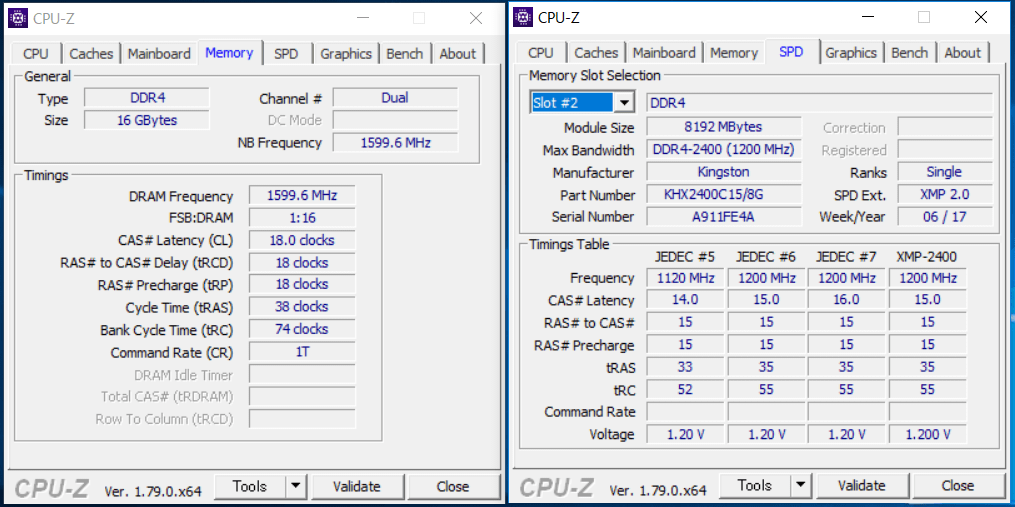This screenshot has height=507, width=1015.
Task: Expand Tools dropdown arrow in right window
Action: tap(801, 486)
